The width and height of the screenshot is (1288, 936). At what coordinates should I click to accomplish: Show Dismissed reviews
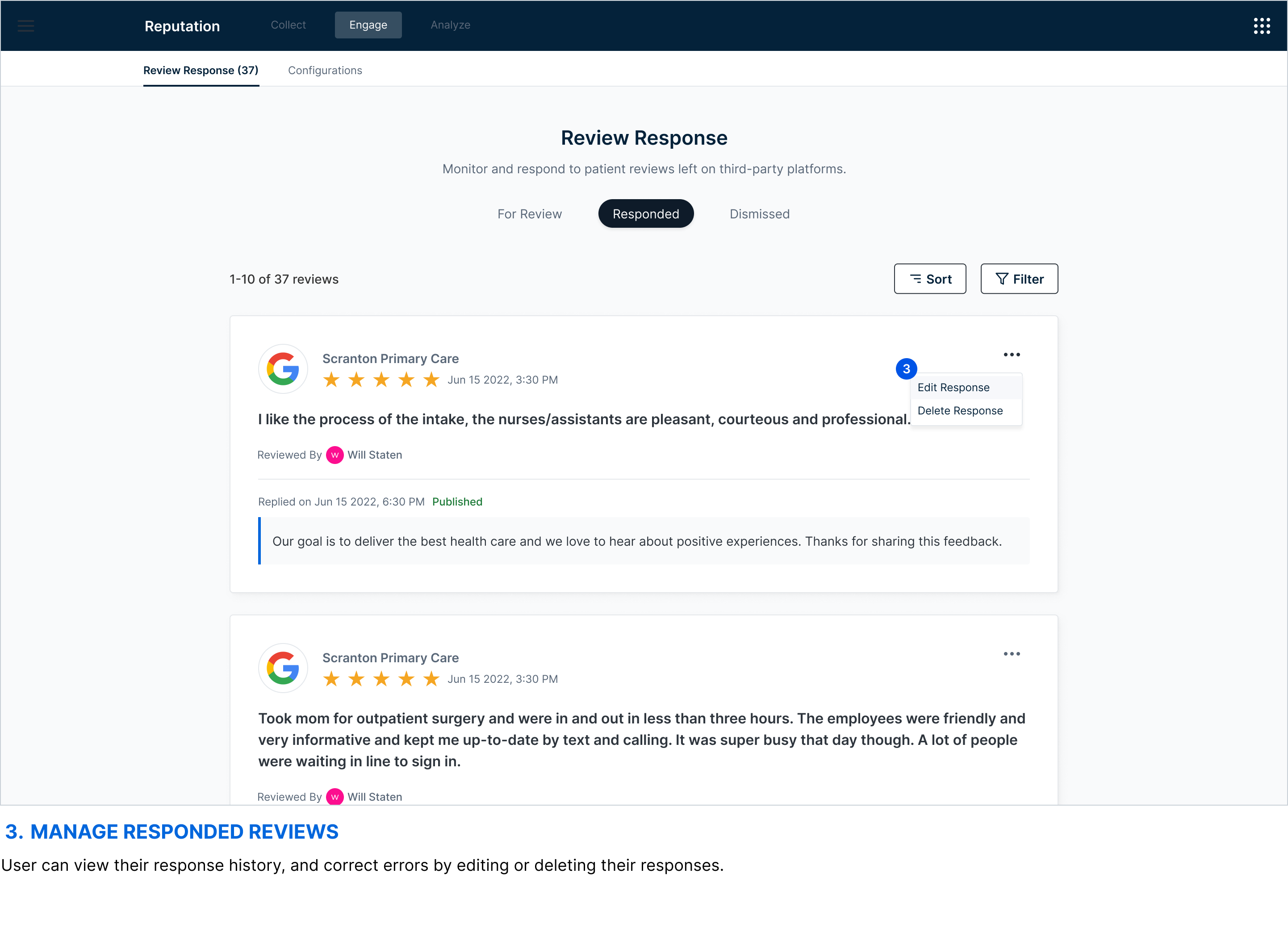click(759, 214)
